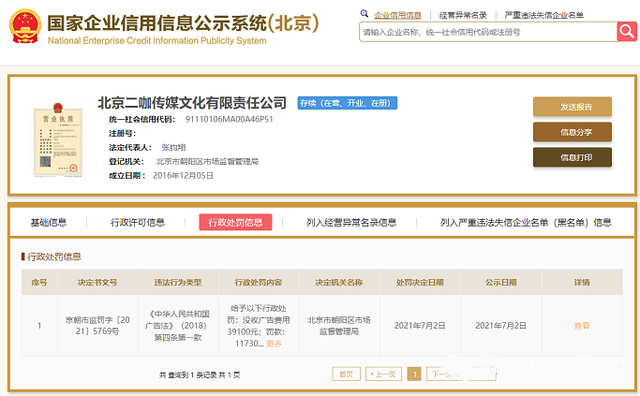Click the 发送报告 button
This screenshot has width=640, height=396.
point(572,107)
